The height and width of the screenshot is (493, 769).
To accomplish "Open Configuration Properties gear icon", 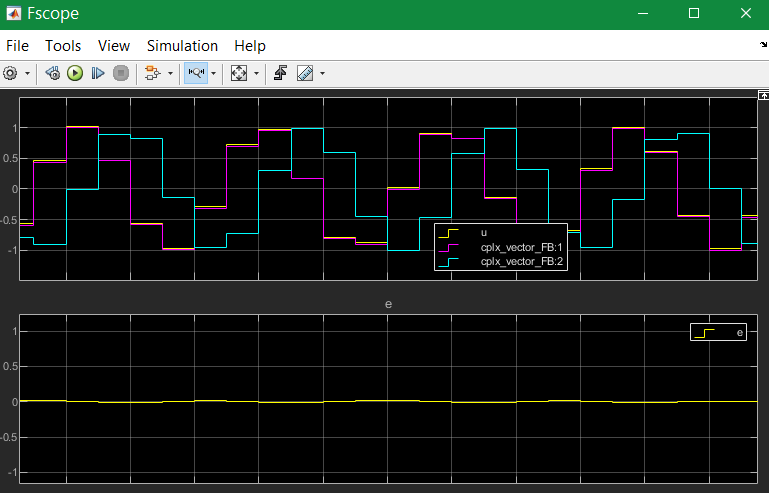I will pos(10,74).
